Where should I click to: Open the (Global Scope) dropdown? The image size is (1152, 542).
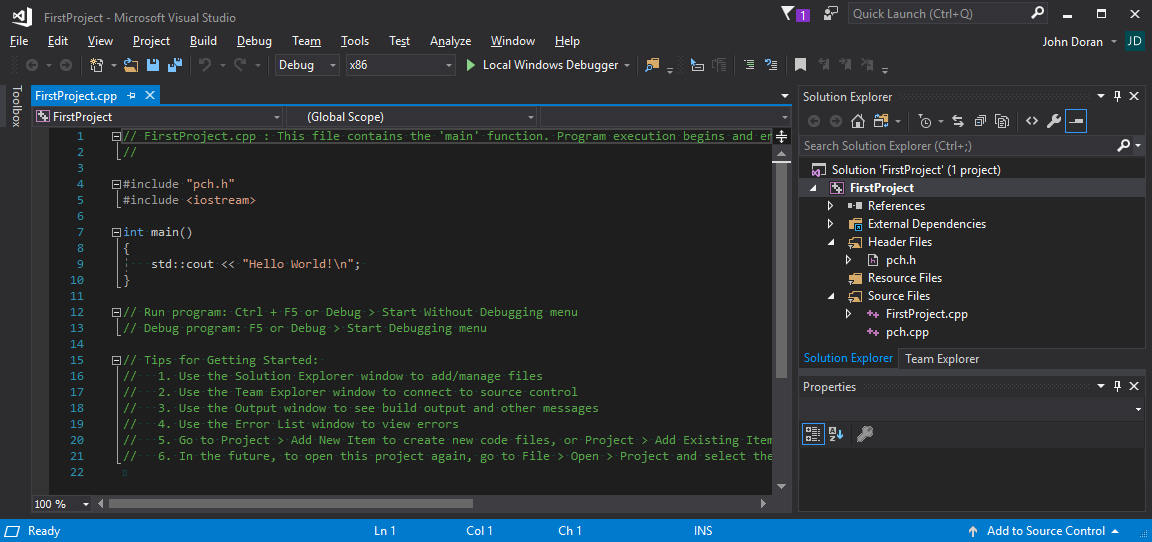click(411, 117)
